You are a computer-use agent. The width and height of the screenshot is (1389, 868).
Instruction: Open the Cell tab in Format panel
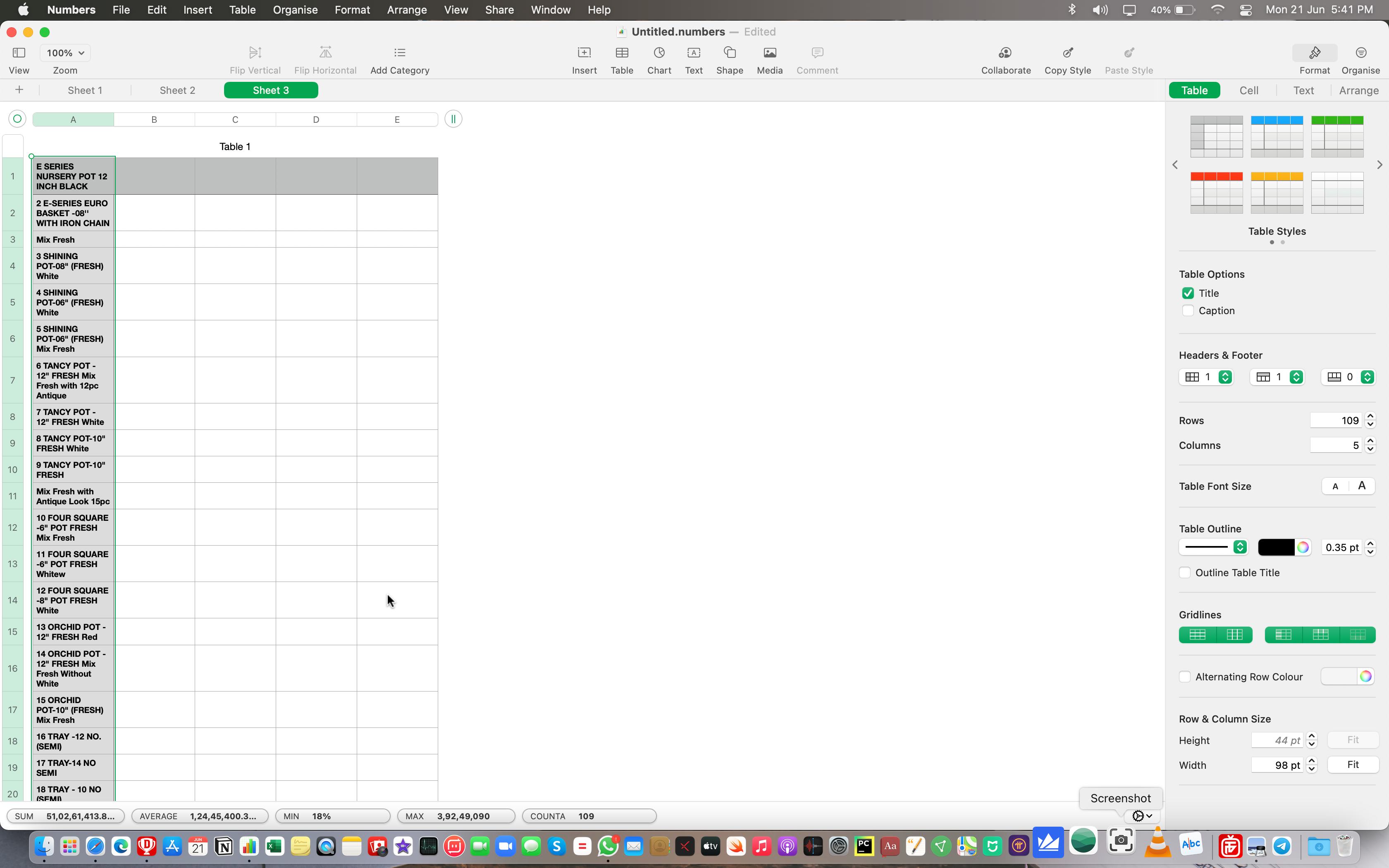[1248, 90]
